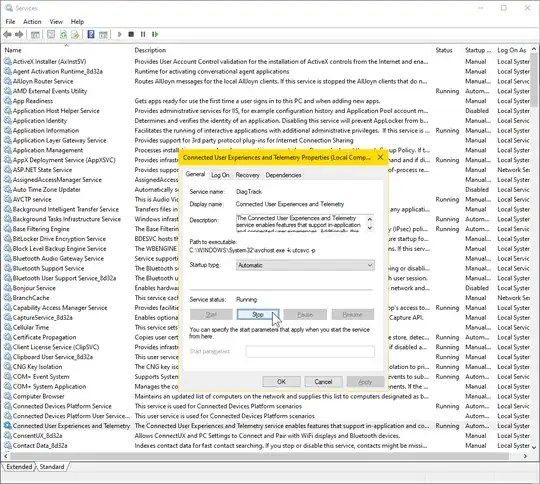Sort by the Log On As column header
The height and width of the screenshot is (484, 540).
click(512, 50)
